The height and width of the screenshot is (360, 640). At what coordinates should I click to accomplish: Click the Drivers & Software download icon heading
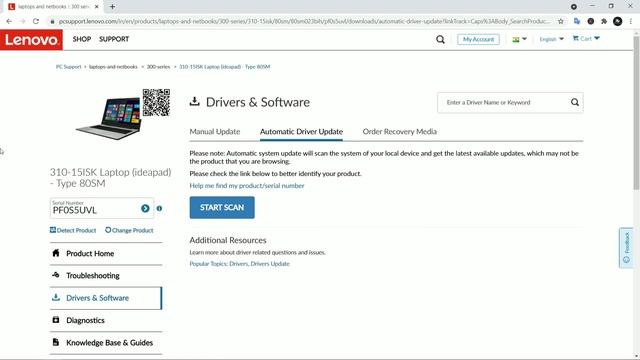(x=195, y=101)
